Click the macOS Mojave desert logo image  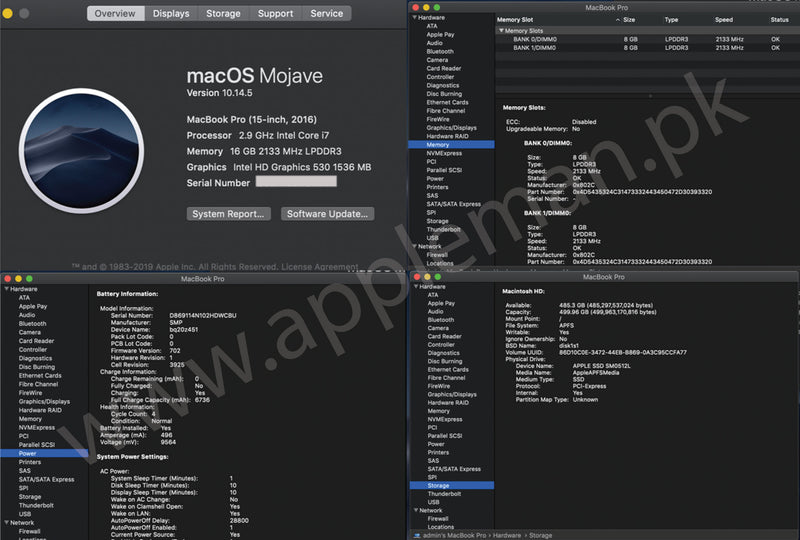tap(82, 151)
